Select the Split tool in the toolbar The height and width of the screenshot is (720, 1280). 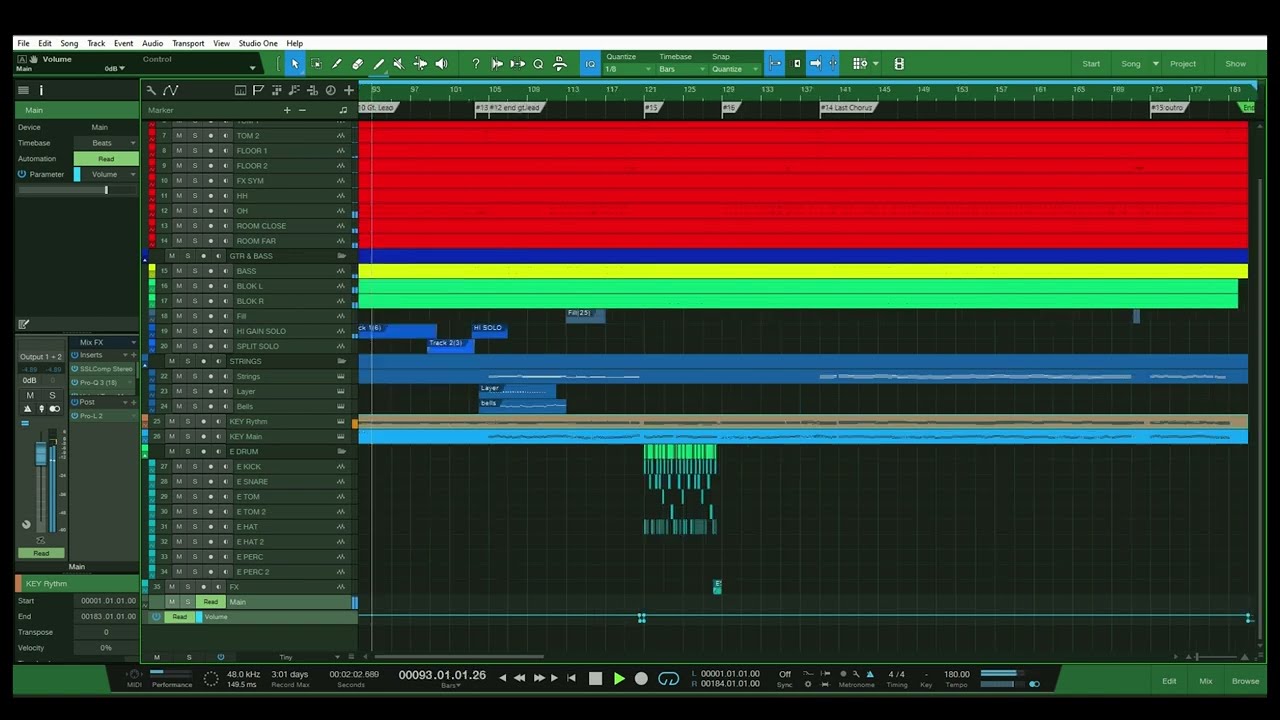point(337,64)
